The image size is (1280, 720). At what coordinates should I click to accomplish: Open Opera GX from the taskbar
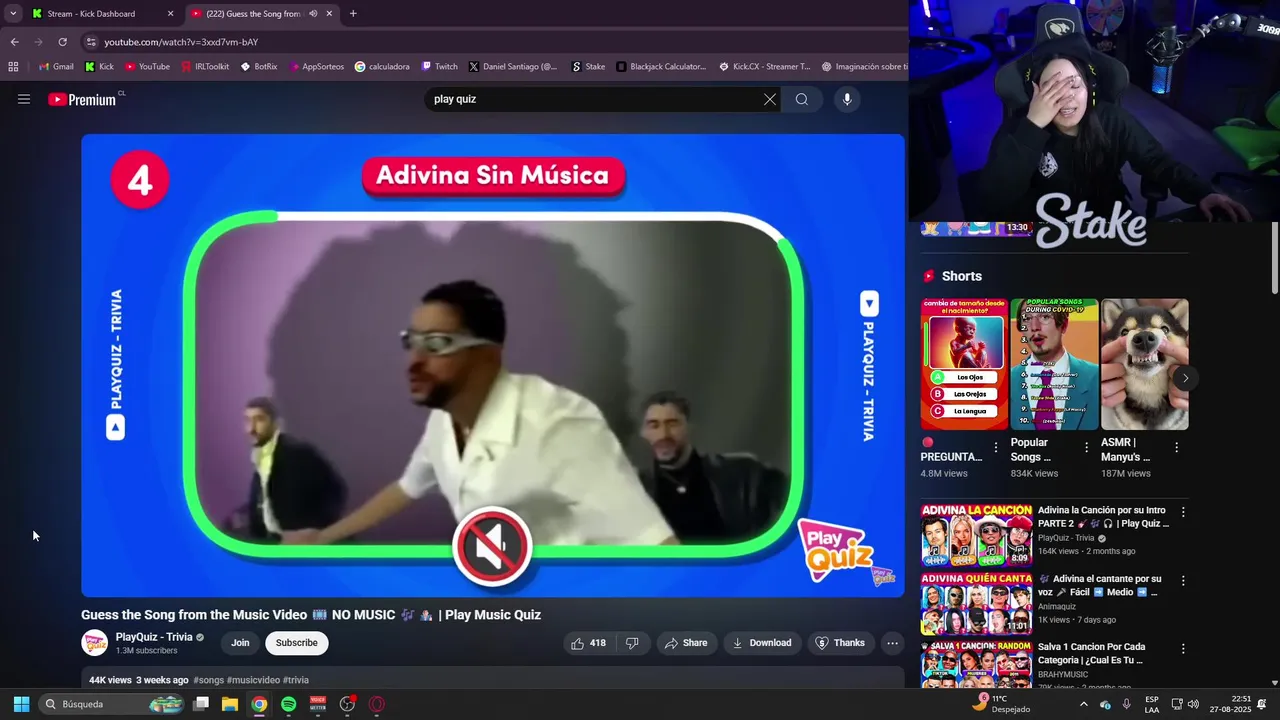click(377, 704)
